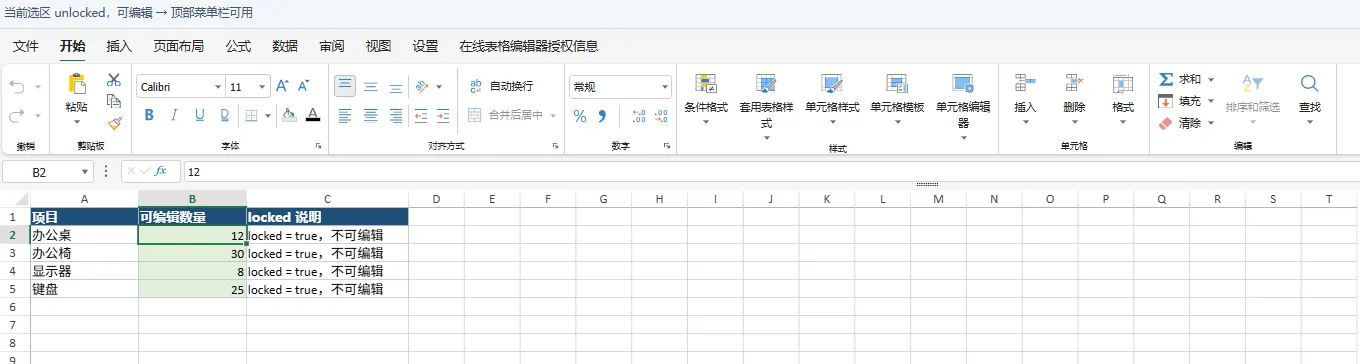Enable wrap text (自动换行)
Image resolution: width=1360 pixels, height=364 pixels.
coord(502,86)
